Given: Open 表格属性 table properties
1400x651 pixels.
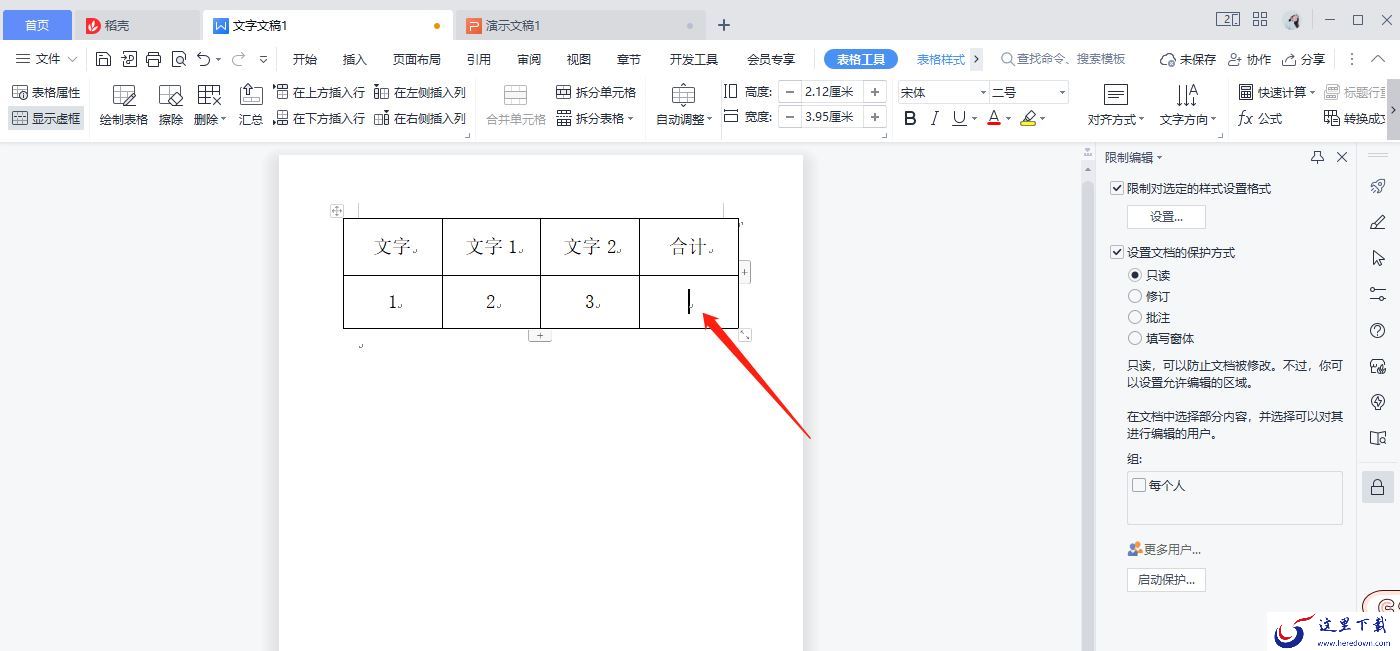Looking at the screenshot, I should tap(46, 92).
